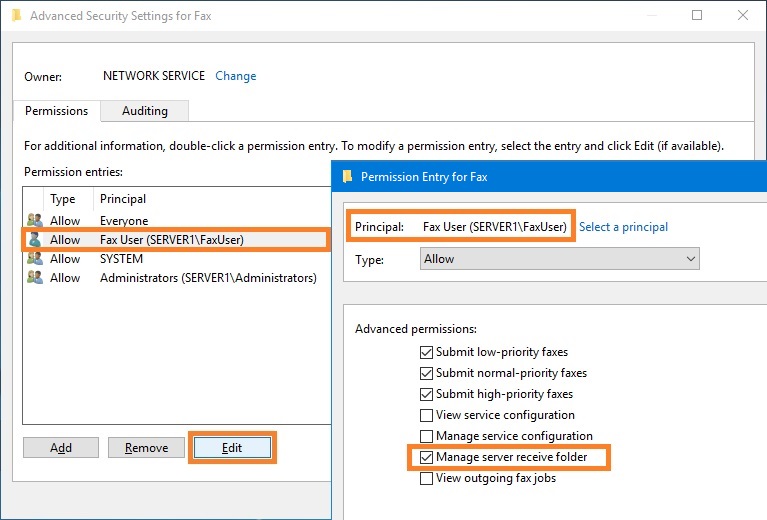Remove the selected permission entry
The width and height of the screenshot is (767, 520).
click(x=146, y=448)
